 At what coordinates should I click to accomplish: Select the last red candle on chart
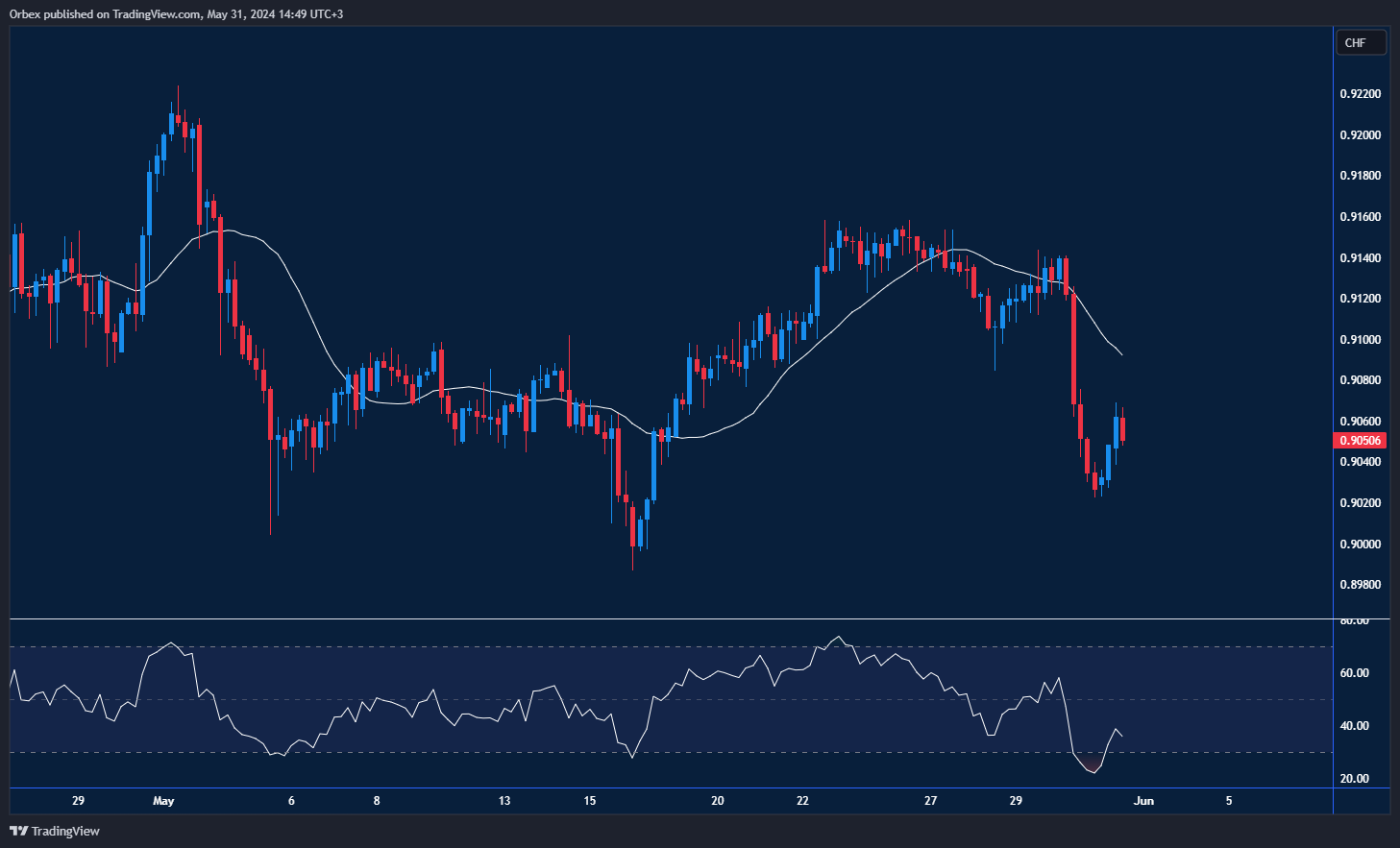tap(1123, 429)
